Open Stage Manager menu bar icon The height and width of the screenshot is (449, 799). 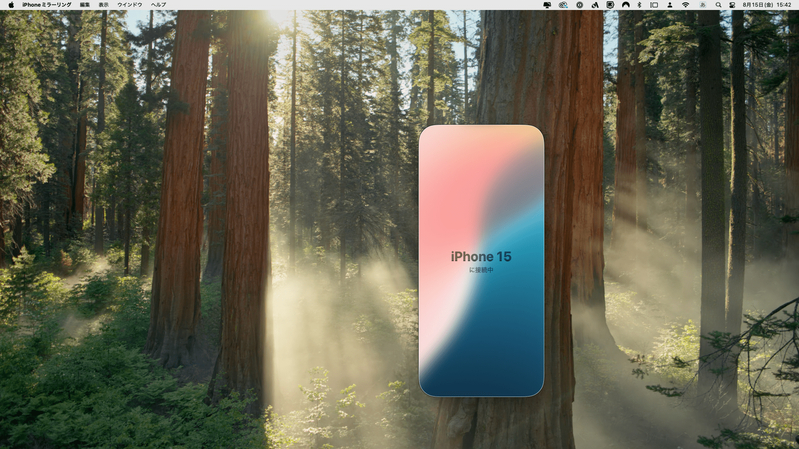click(654, 5)
